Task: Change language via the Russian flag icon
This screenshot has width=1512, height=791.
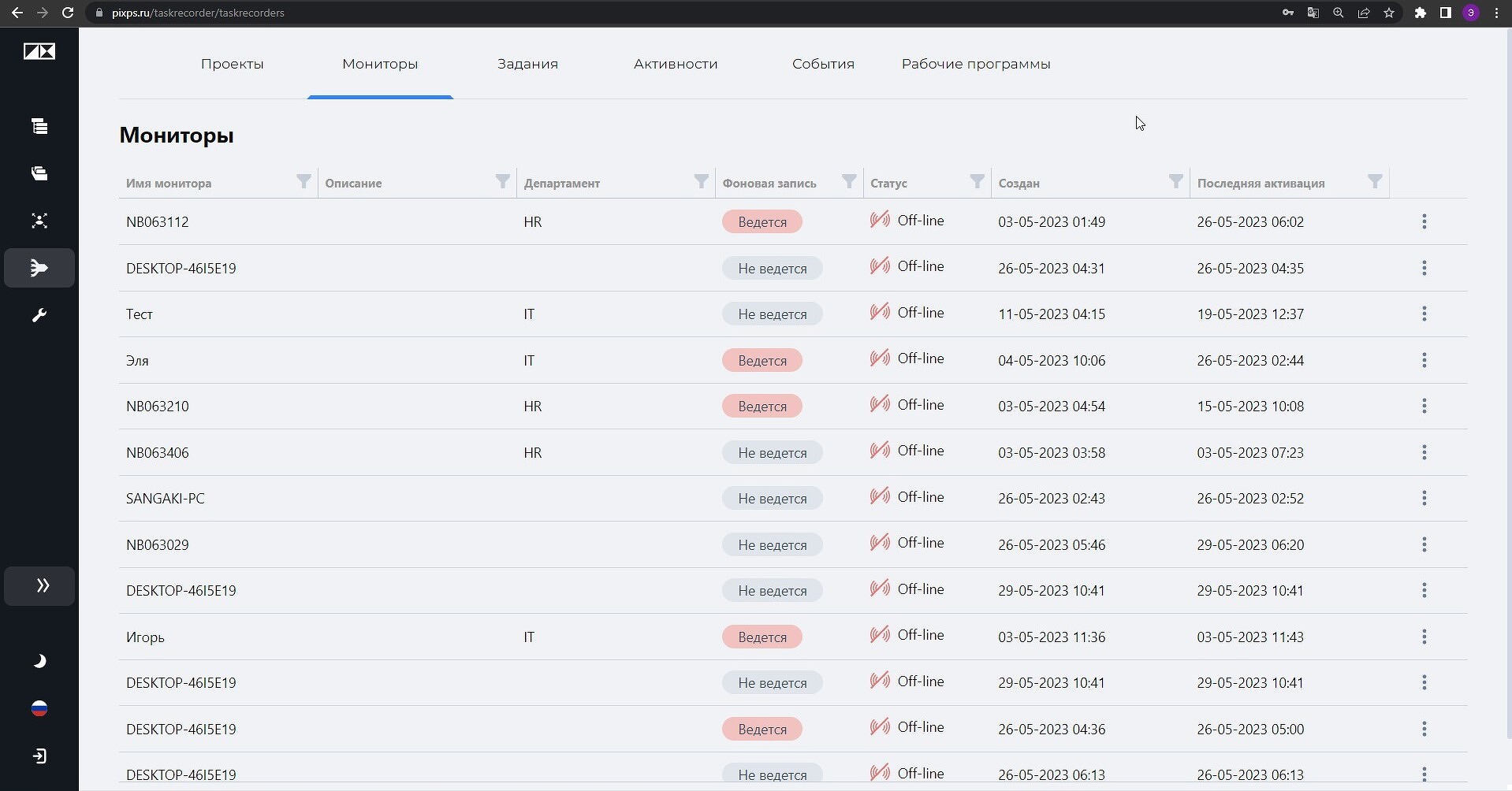Action: (39, 708)
